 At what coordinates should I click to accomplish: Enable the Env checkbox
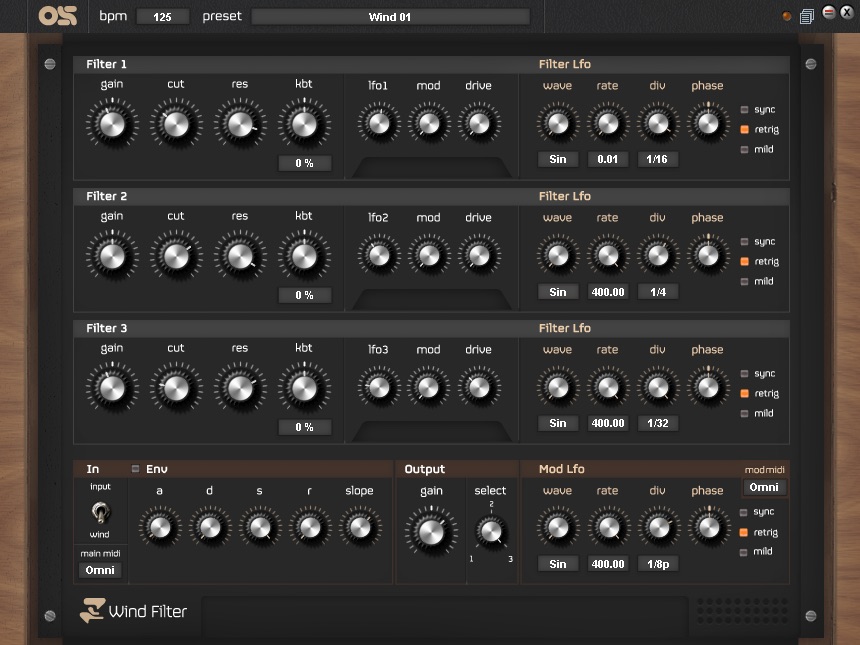tap(135, 468)
